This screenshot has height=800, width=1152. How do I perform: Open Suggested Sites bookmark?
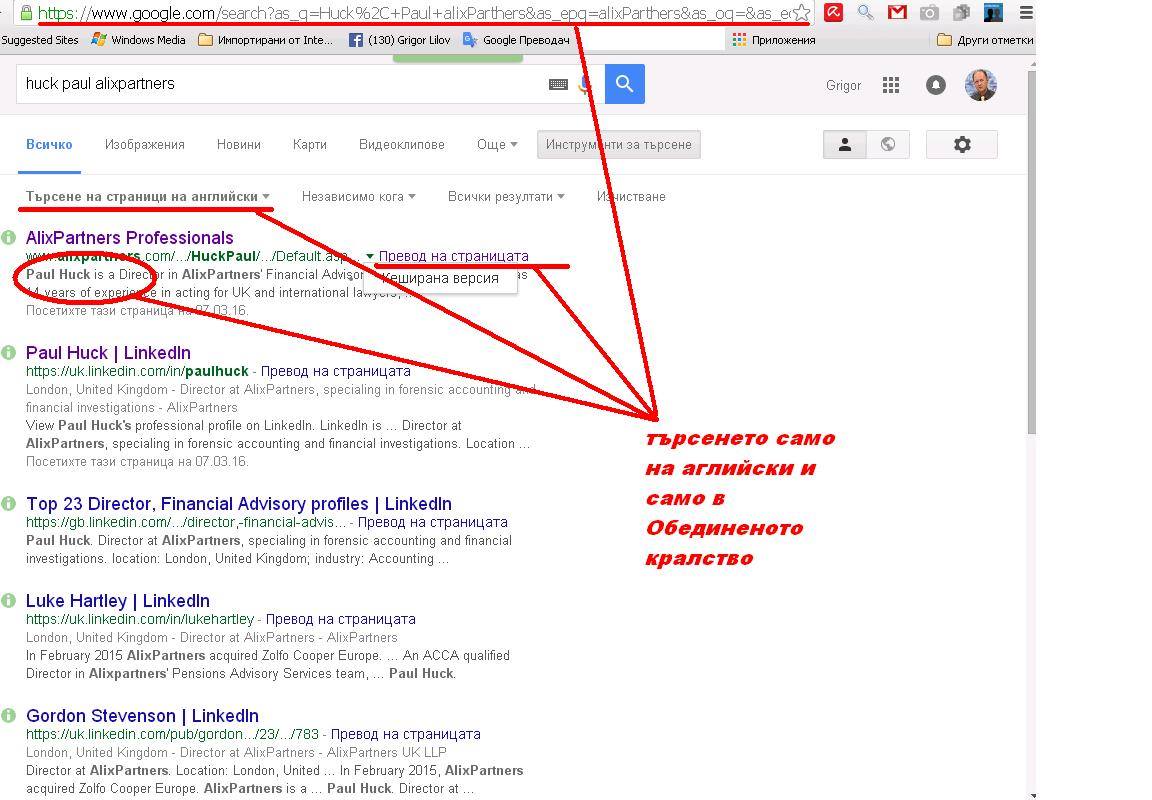pos(40,40)
